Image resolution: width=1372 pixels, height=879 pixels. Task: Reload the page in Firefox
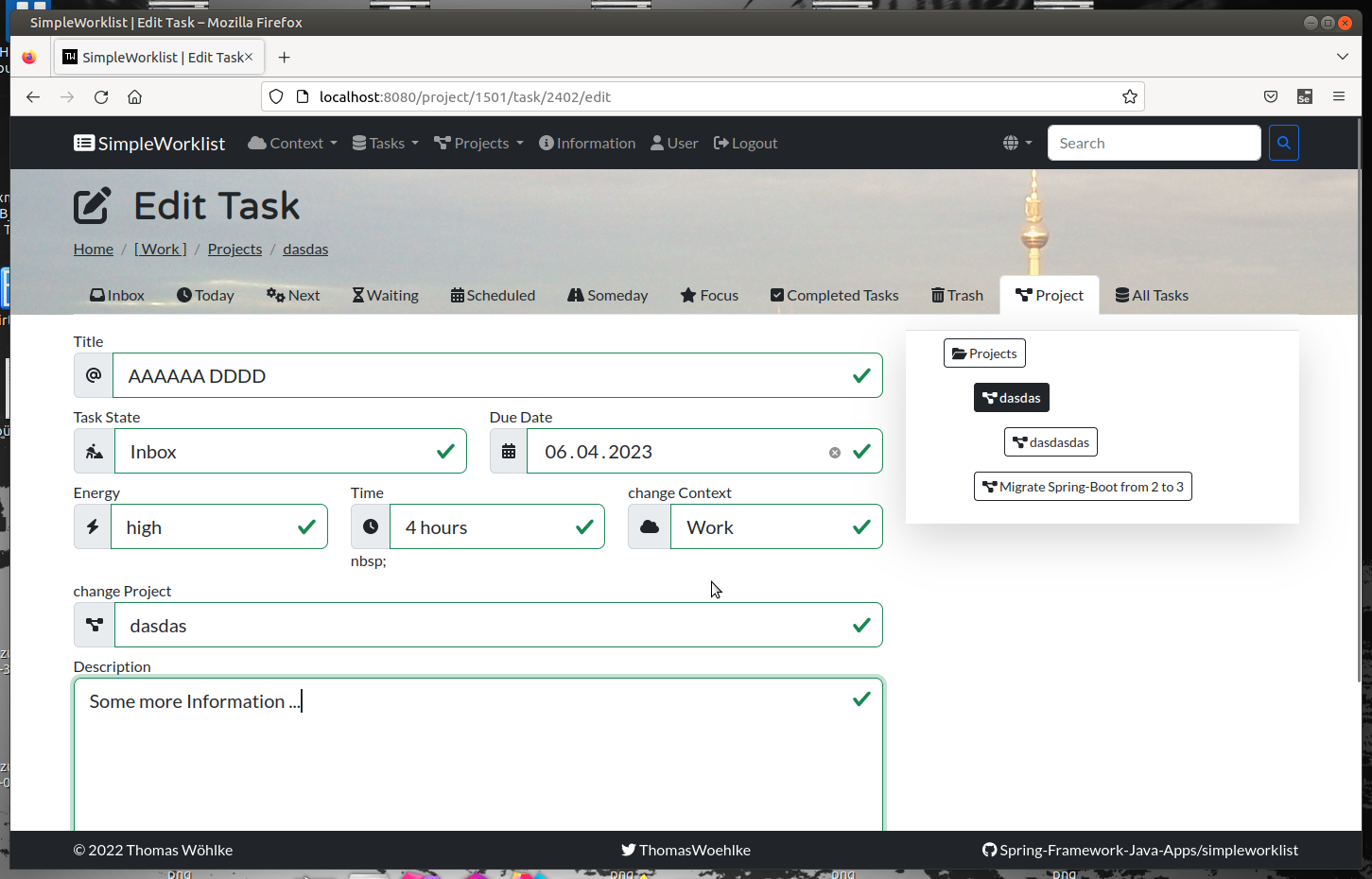[x=101, y=96]
